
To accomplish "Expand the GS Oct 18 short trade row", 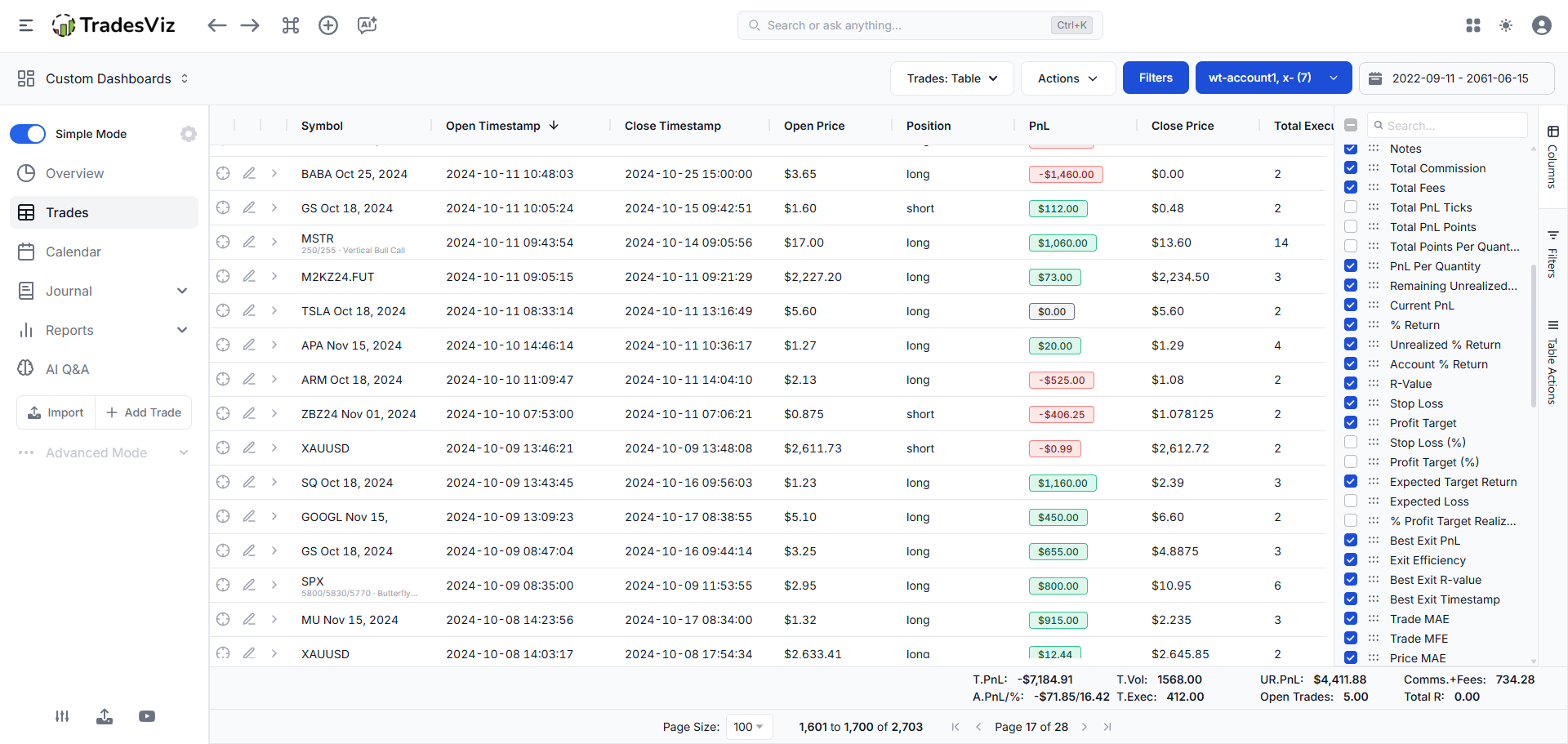I will (x=274, y=207).
